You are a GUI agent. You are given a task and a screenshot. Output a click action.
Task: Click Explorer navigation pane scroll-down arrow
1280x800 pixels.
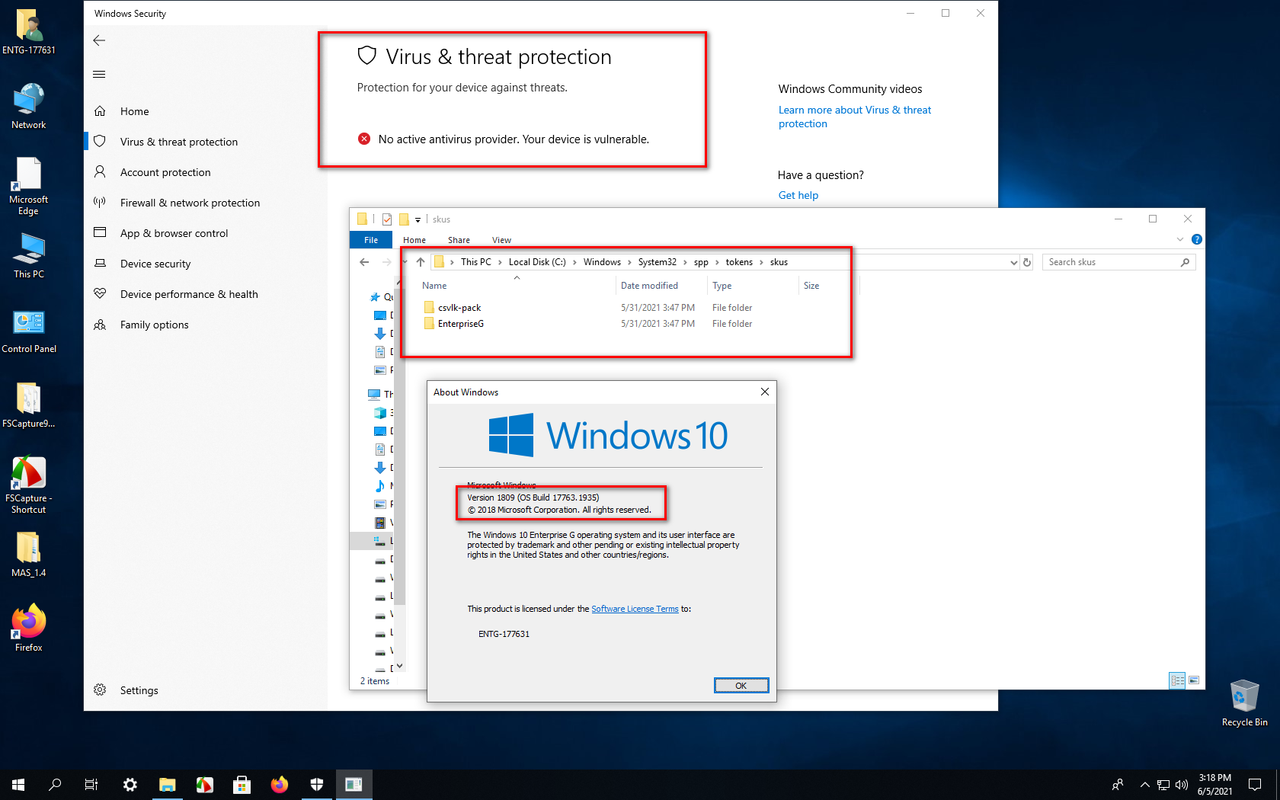point(399,666)
